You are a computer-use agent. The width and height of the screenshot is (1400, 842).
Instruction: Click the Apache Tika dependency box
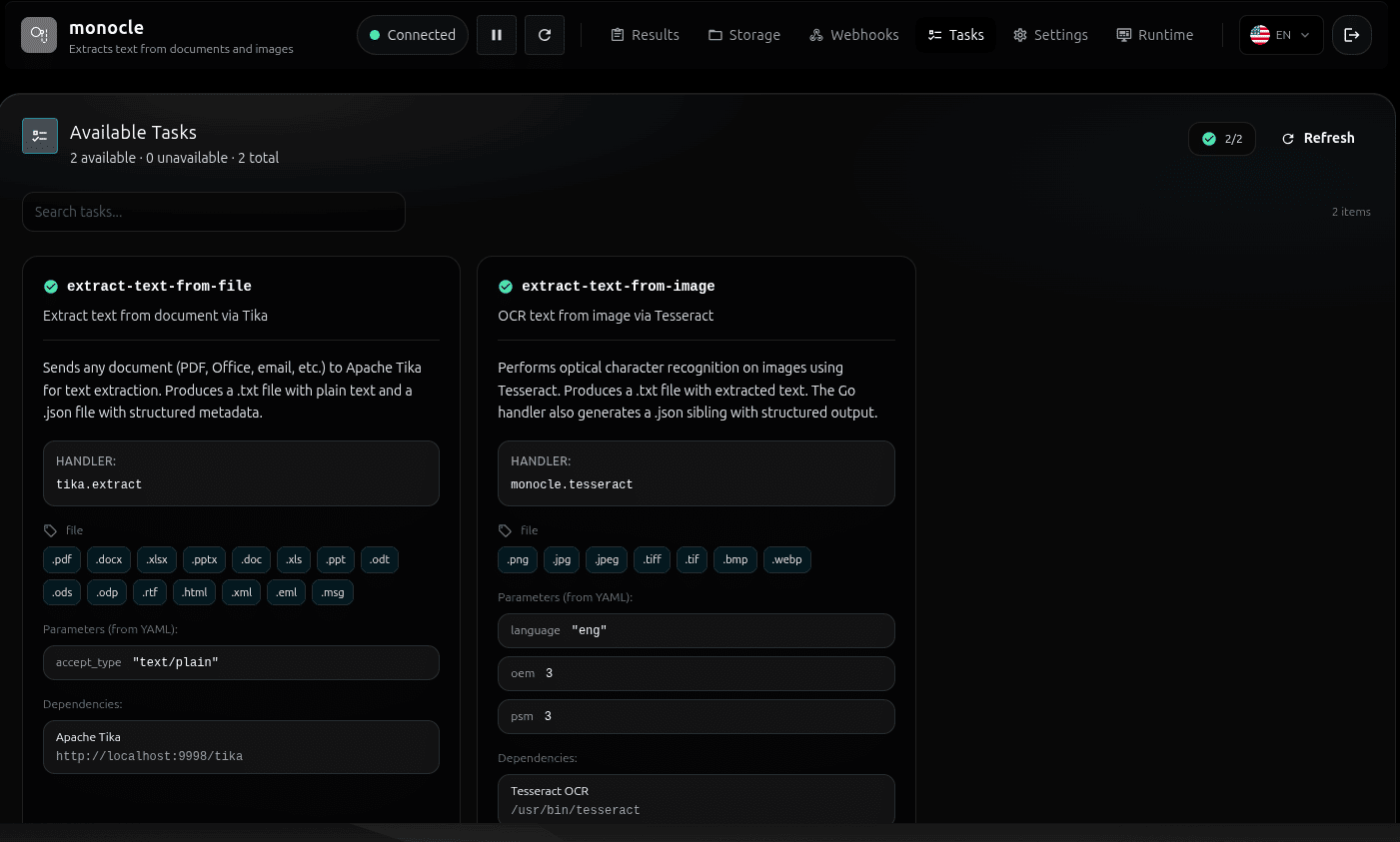[x=241, y=747]
